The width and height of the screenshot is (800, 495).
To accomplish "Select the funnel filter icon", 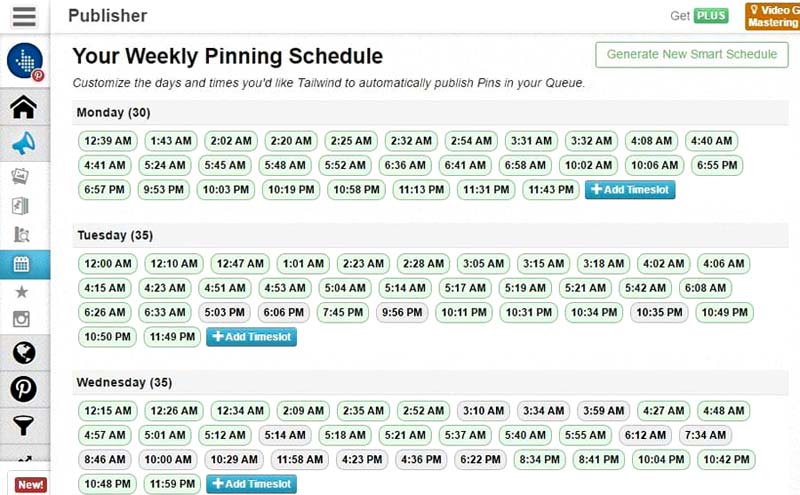I will [23, 425].
